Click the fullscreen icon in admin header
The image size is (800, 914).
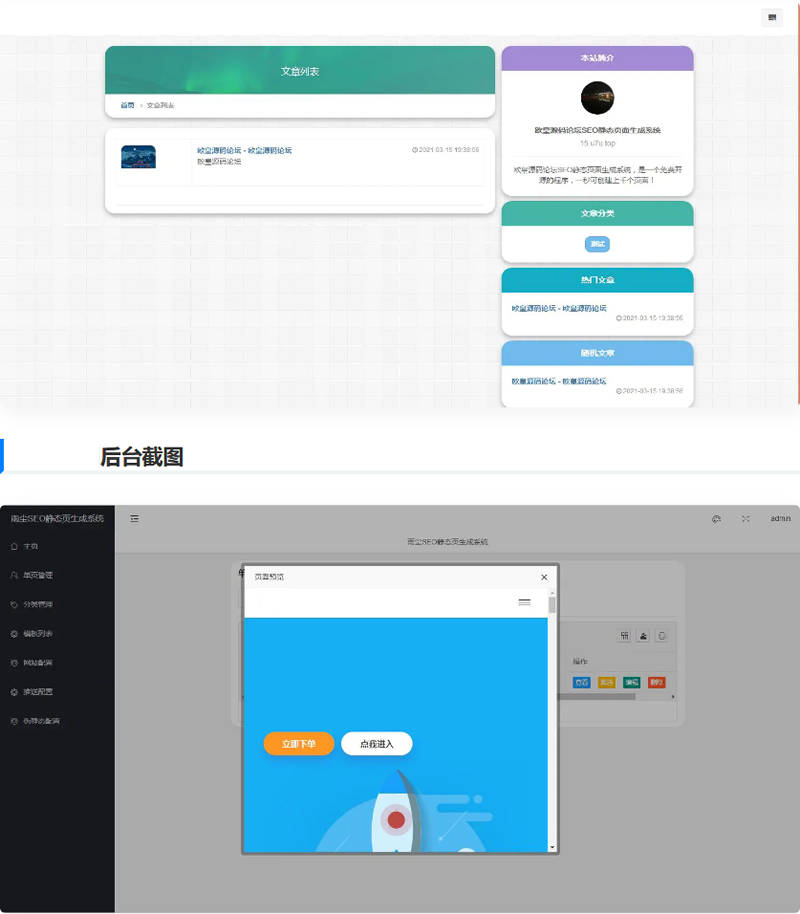[x=746, y=519]
